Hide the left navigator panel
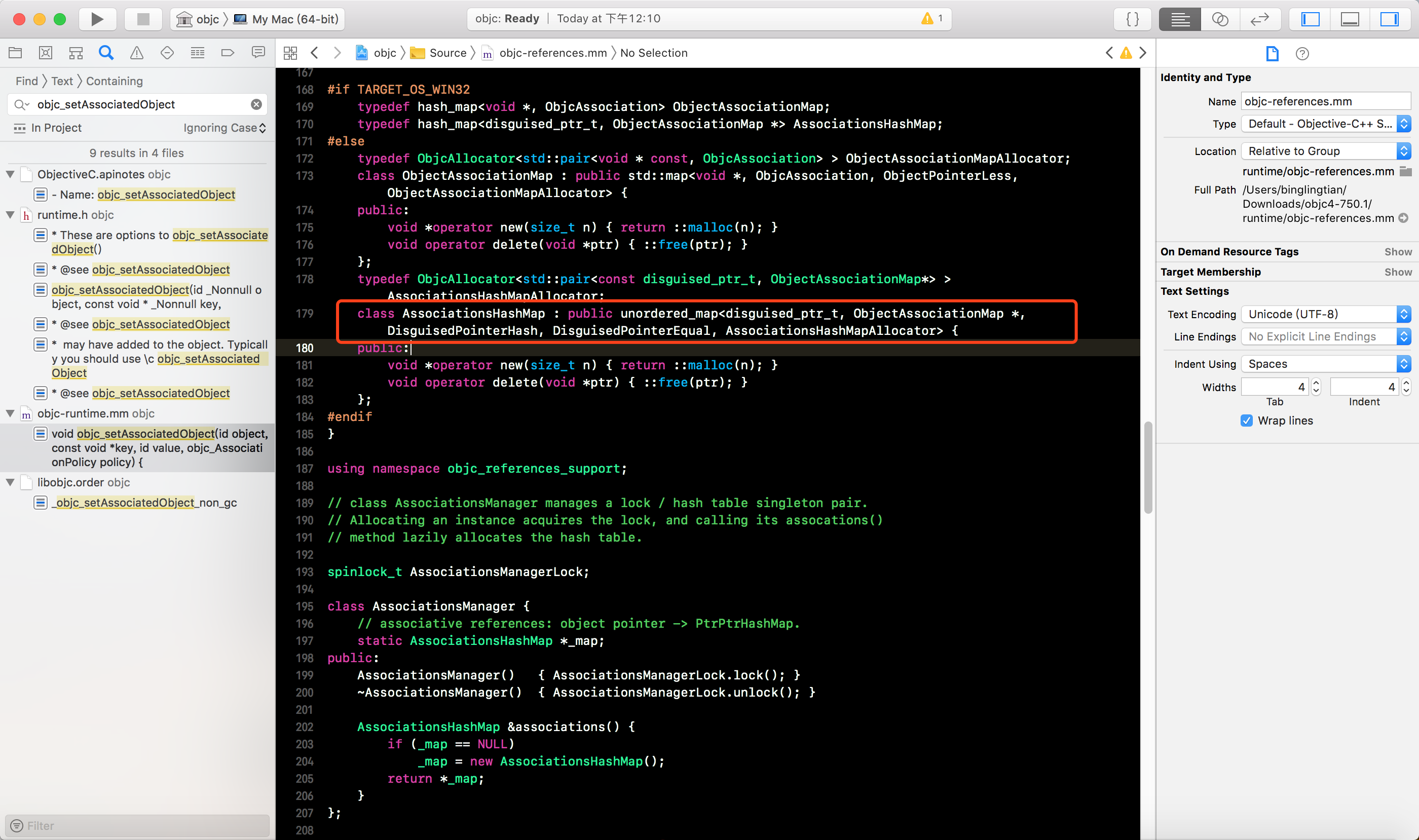Screen dimensions: 1419x840 click(1310, 19)
